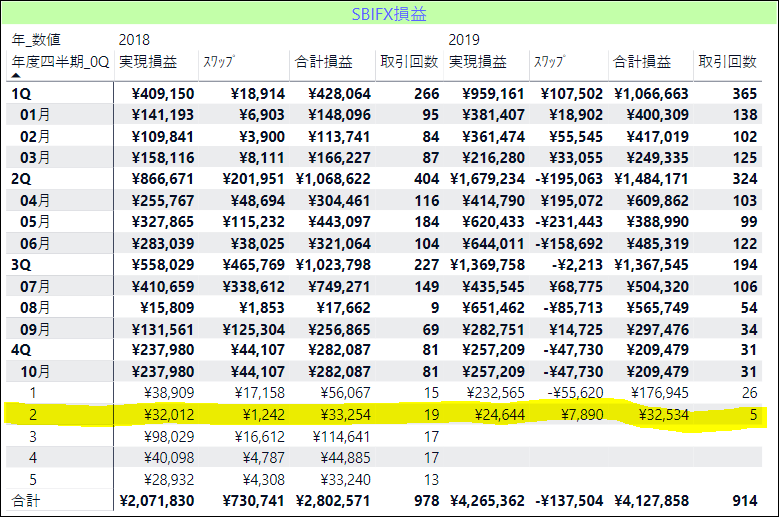Click the highlighted ¥33,254 cell
Screen dimensions: 779x517
point(345,415)
